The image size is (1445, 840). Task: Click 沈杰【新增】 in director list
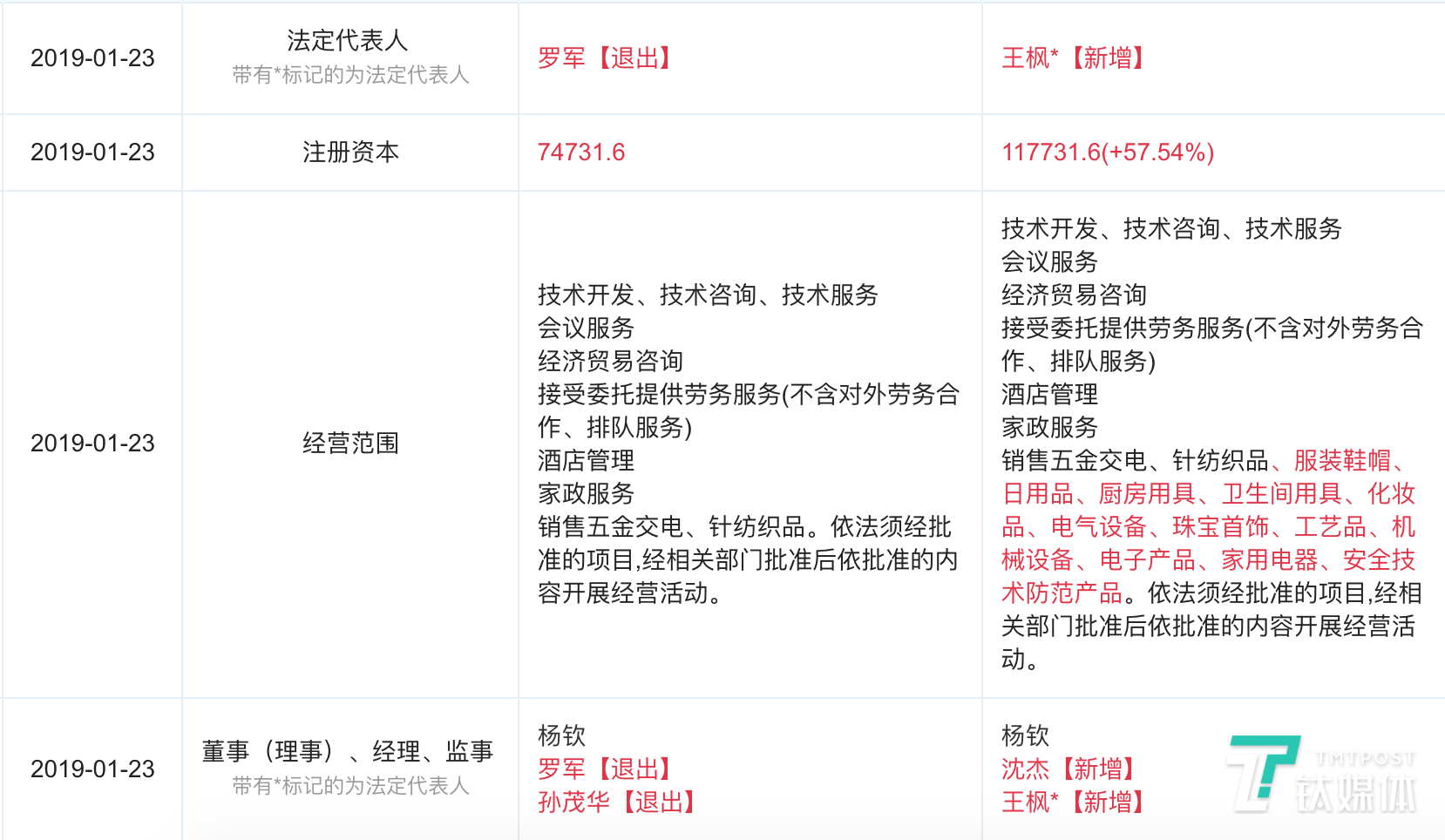(x=1067, y=769)
